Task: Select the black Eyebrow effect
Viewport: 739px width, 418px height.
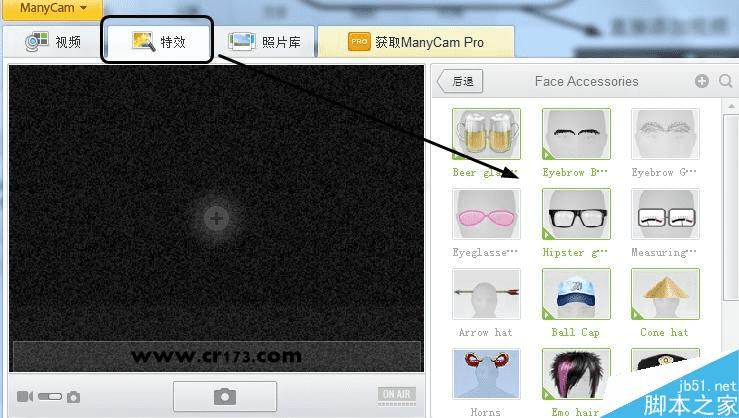Action: pyautogui.click(x=576, y=134)
